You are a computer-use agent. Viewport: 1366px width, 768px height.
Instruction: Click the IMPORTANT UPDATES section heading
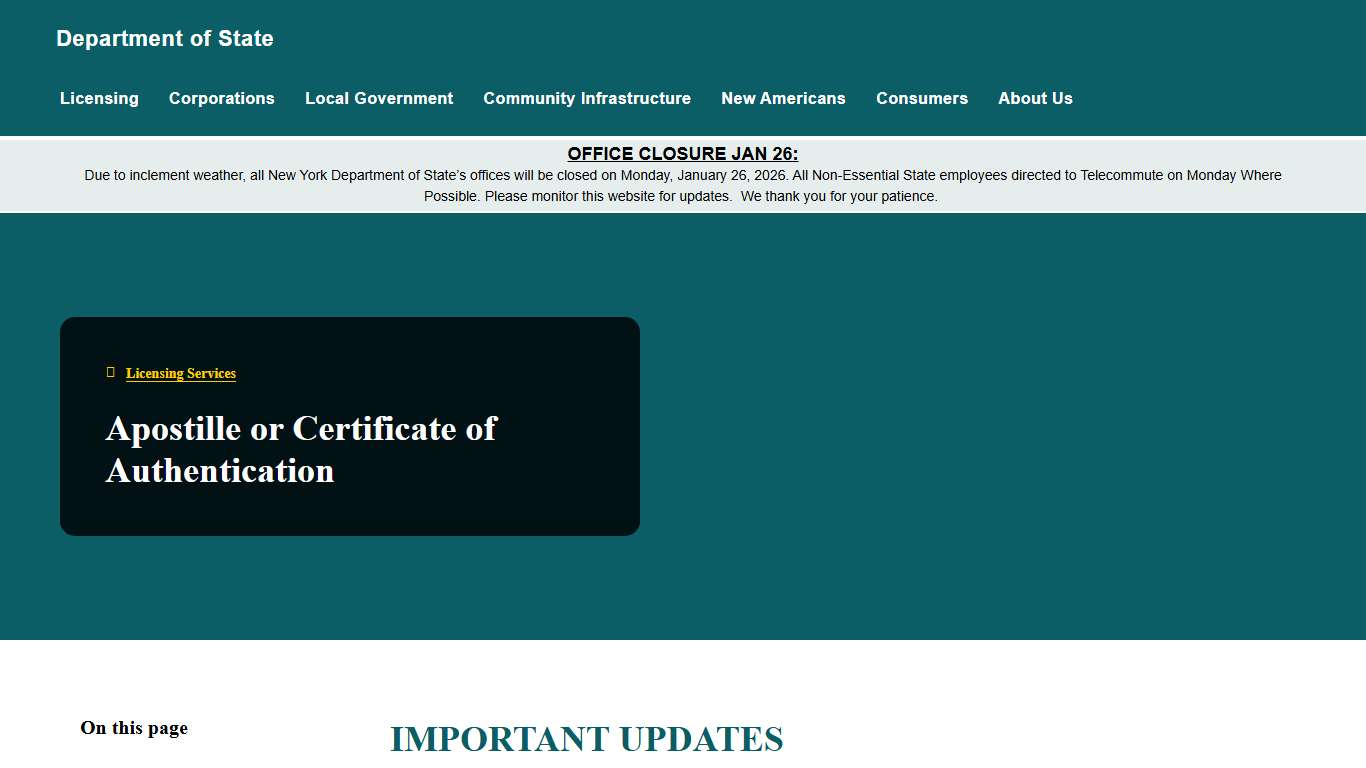tap(587, 739)
